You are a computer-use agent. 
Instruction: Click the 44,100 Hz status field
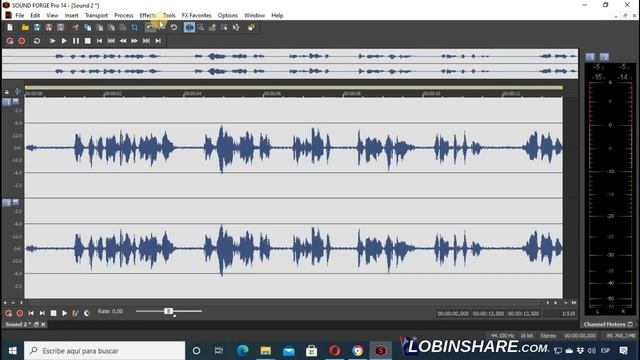502,336
